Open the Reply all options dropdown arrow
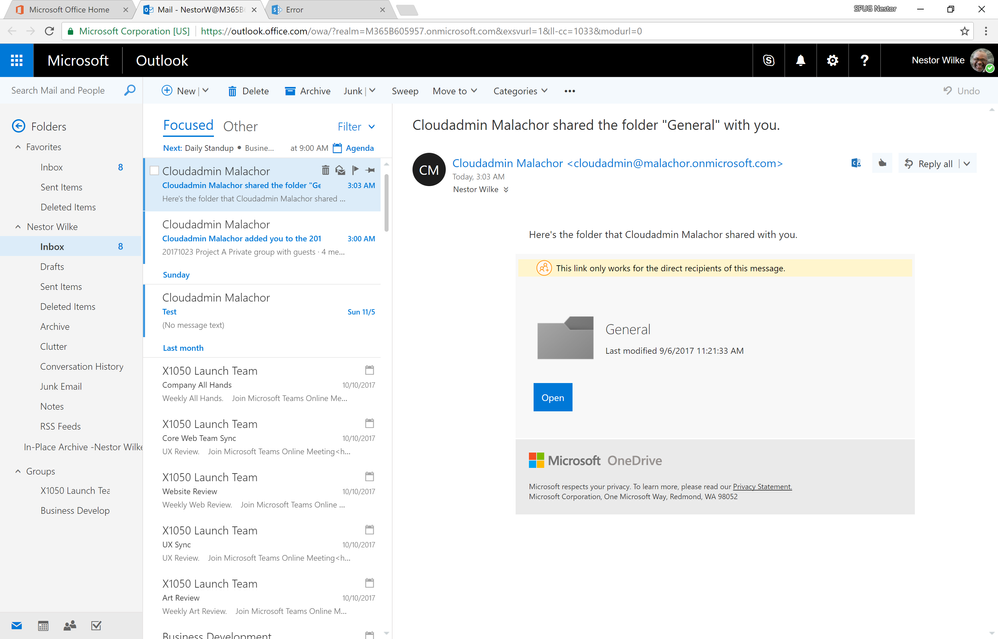Screen dimensions: 998x639 point(967,164)
